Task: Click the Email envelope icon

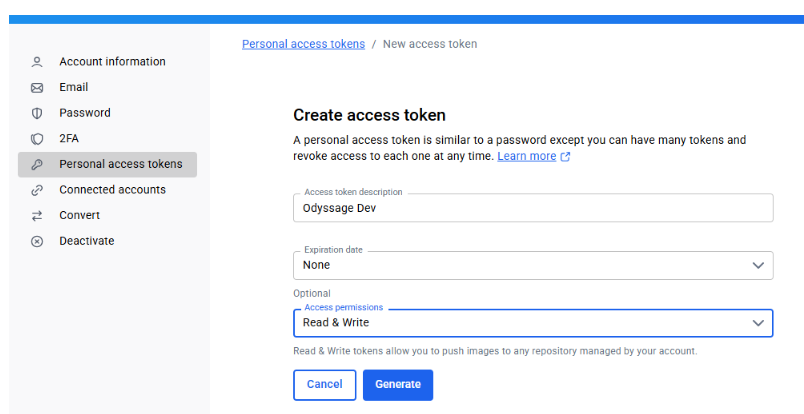Action: pyautogui.click(x=37, y=88)
